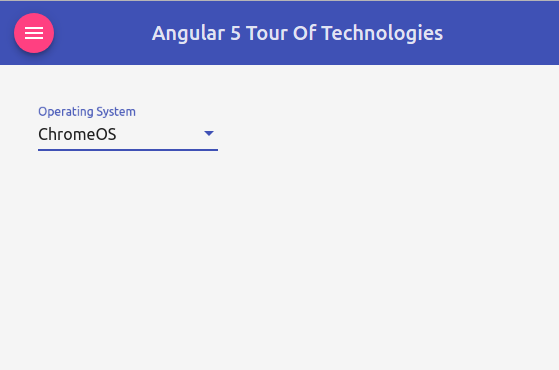Select the ChromeOS value in the select field
559x370 pixels.
coord(77,134)
